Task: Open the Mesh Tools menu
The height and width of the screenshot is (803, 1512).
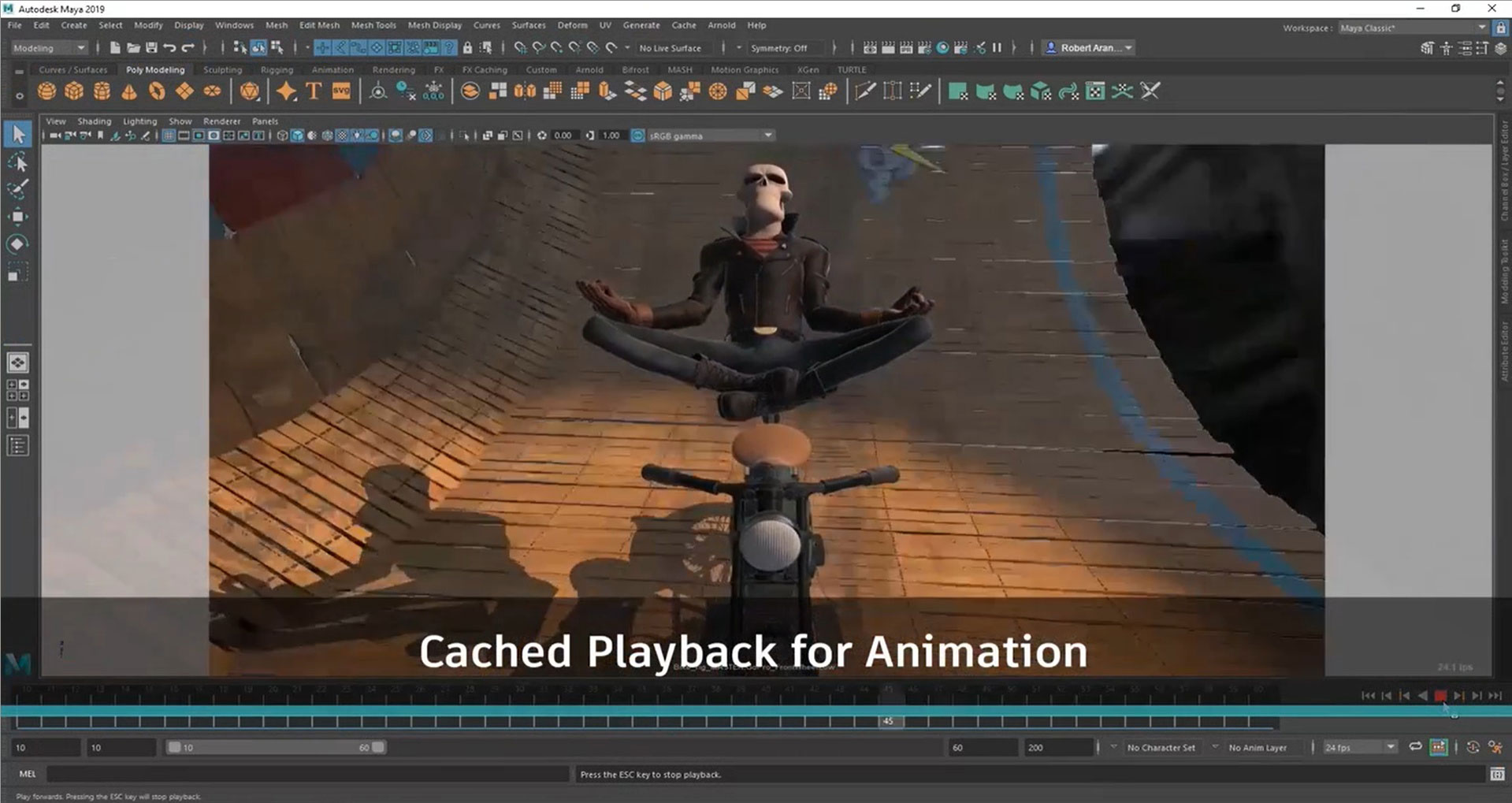Action: click(x=373, y=25)
